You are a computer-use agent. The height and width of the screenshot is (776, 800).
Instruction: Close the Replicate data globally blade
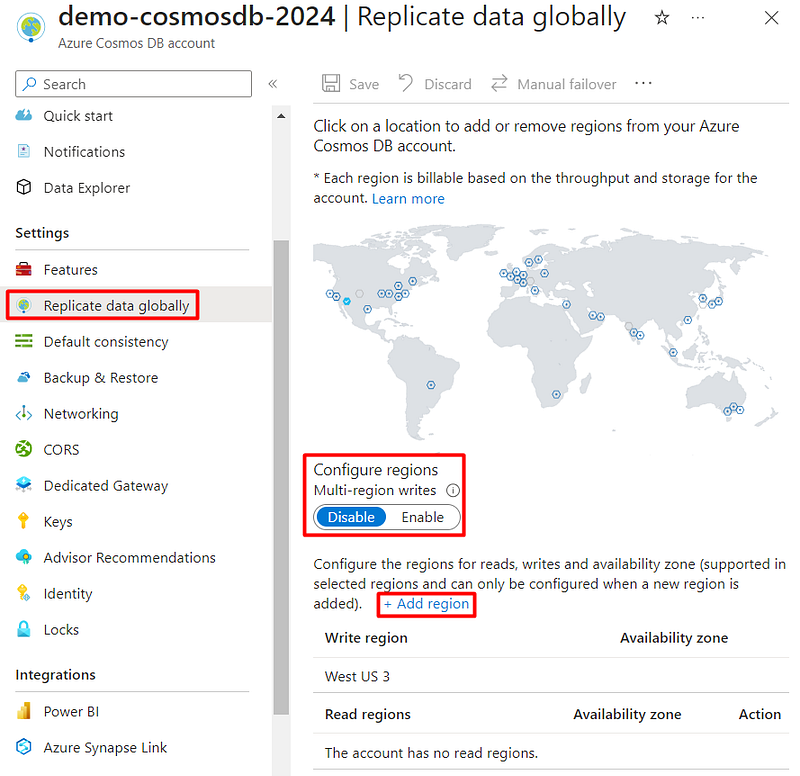coord(771,18)
